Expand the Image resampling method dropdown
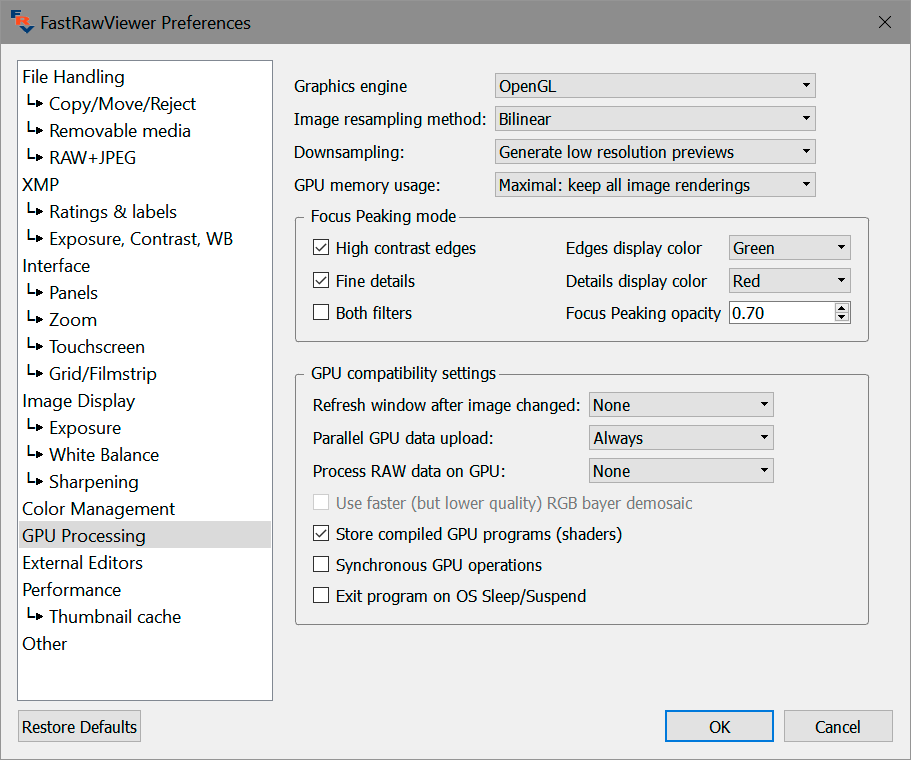Image resolution: width=911 pixels, height=760 pixels. pyautogui.click(x=655, y=119)
